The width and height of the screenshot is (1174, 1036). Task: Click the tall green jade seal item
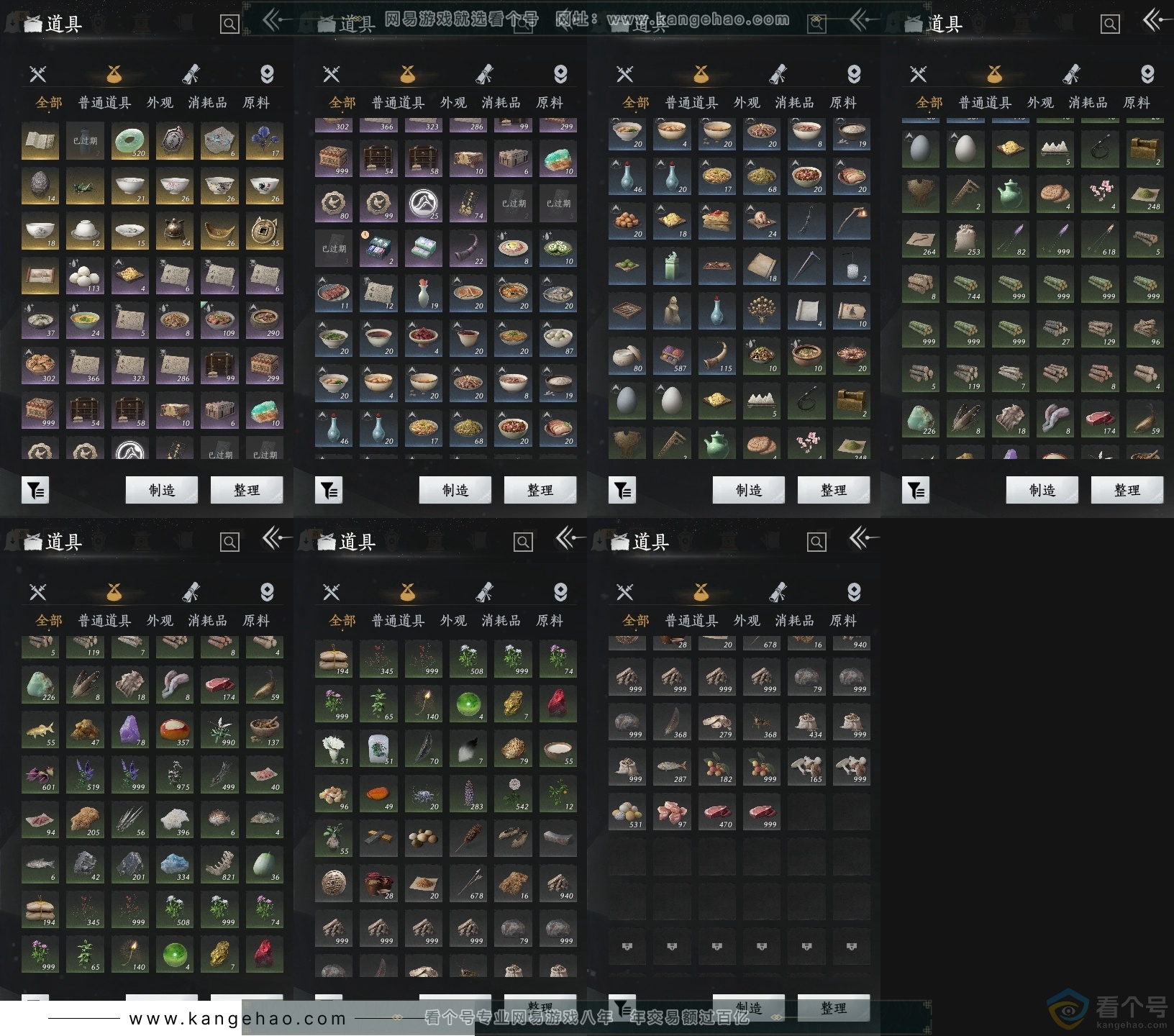pyautogui.click(x=672, y=266)
